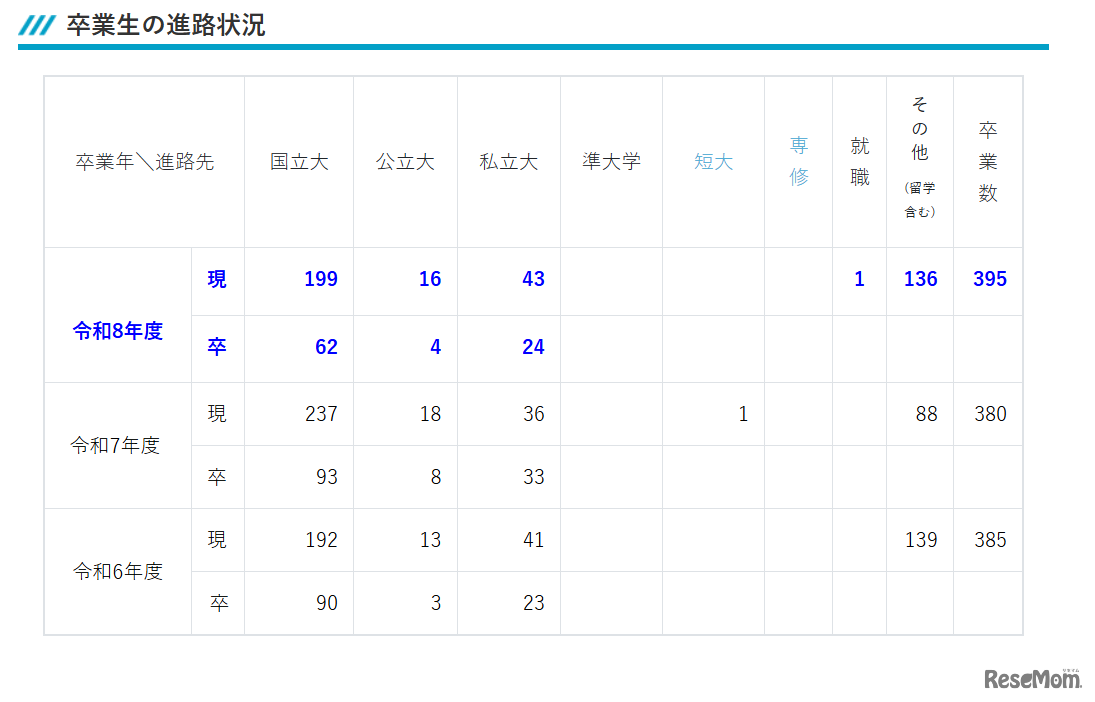Click the 卒業数 column header
This screenshot has width=1095, height=702.
pos(987,161)
